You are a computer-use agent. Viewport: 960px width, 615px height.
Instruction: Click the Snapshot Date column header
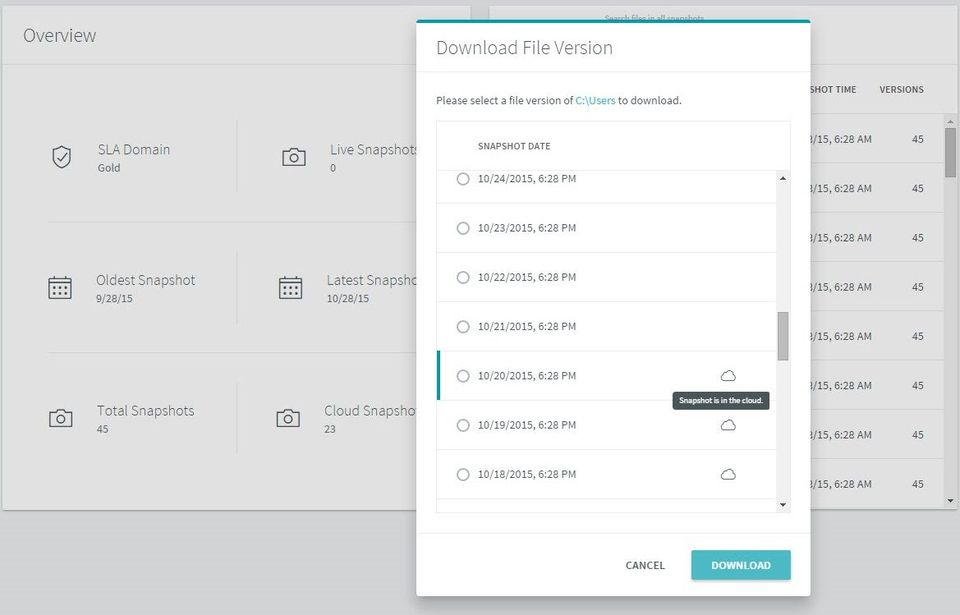coord(514,146)
